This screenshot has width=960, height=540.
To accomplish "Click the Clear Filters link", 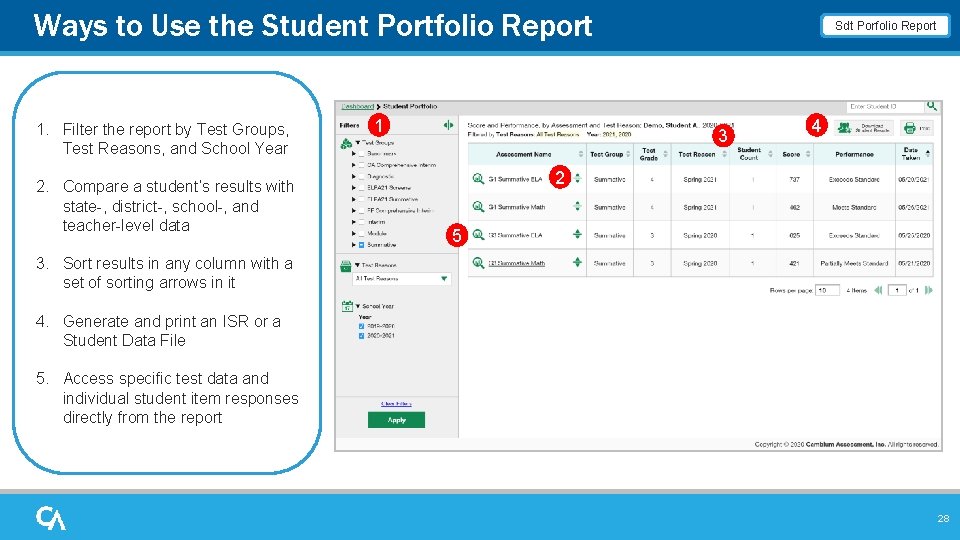I will (396, 403).
